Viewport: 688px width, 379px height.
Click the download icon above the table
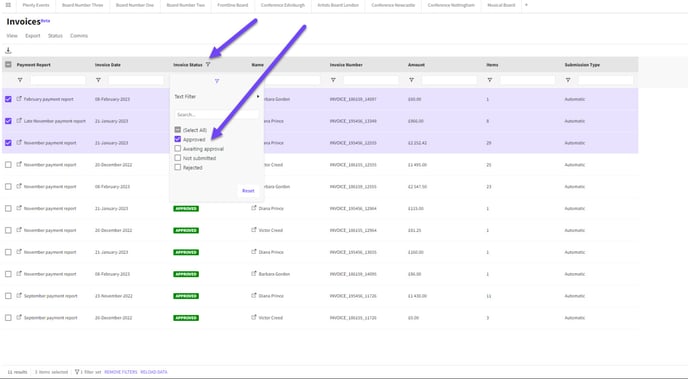click(8, 50)
